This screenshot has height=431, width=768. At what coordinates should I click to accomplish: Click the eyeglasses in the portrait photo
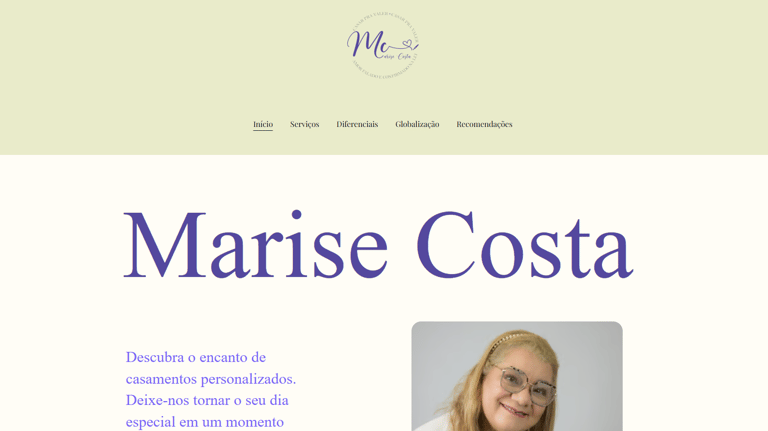pyautogui.click(x=527, y=385)
